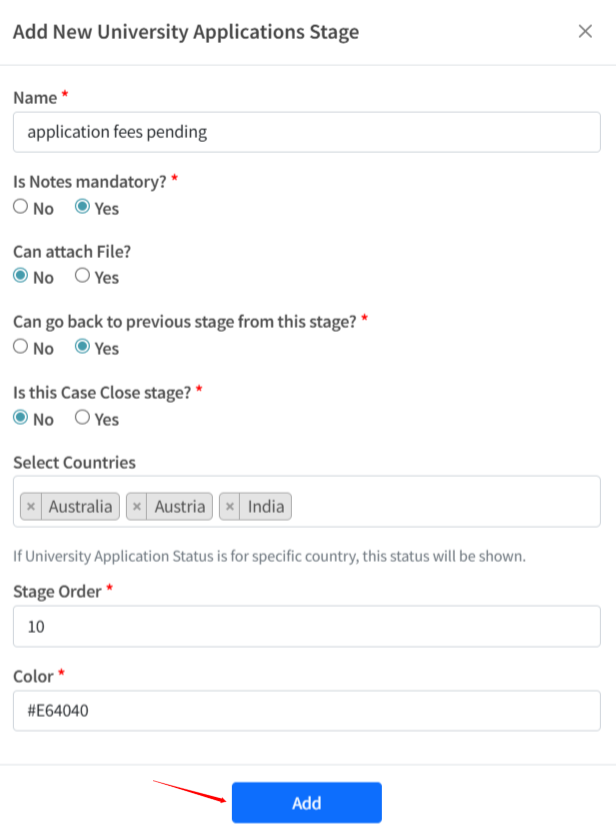Set Case Close stage to No
616x834 pixels.
point(21,418)
